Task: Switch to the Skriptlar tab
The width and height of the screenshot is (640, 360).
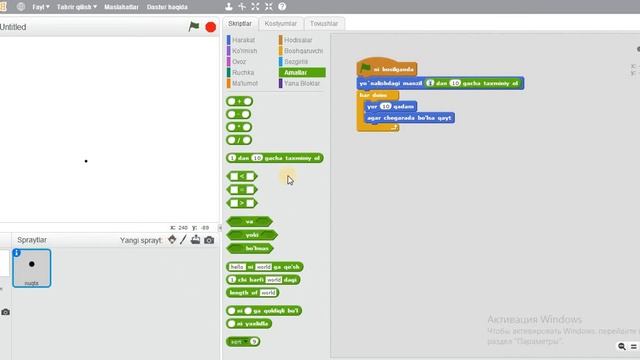Action: [x=240, y=24]
